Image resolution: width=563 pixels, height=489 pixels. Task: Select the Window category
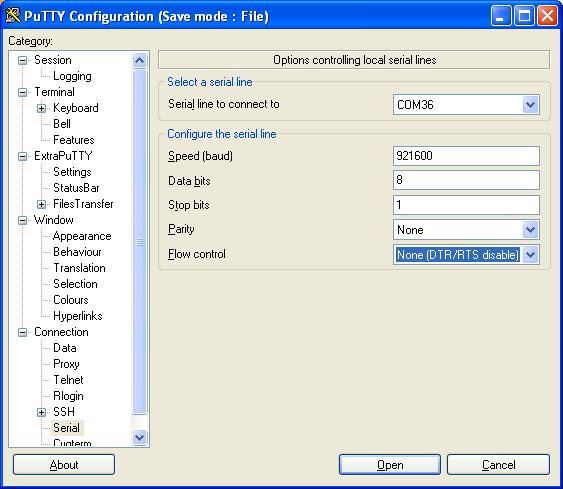[53, 220]
